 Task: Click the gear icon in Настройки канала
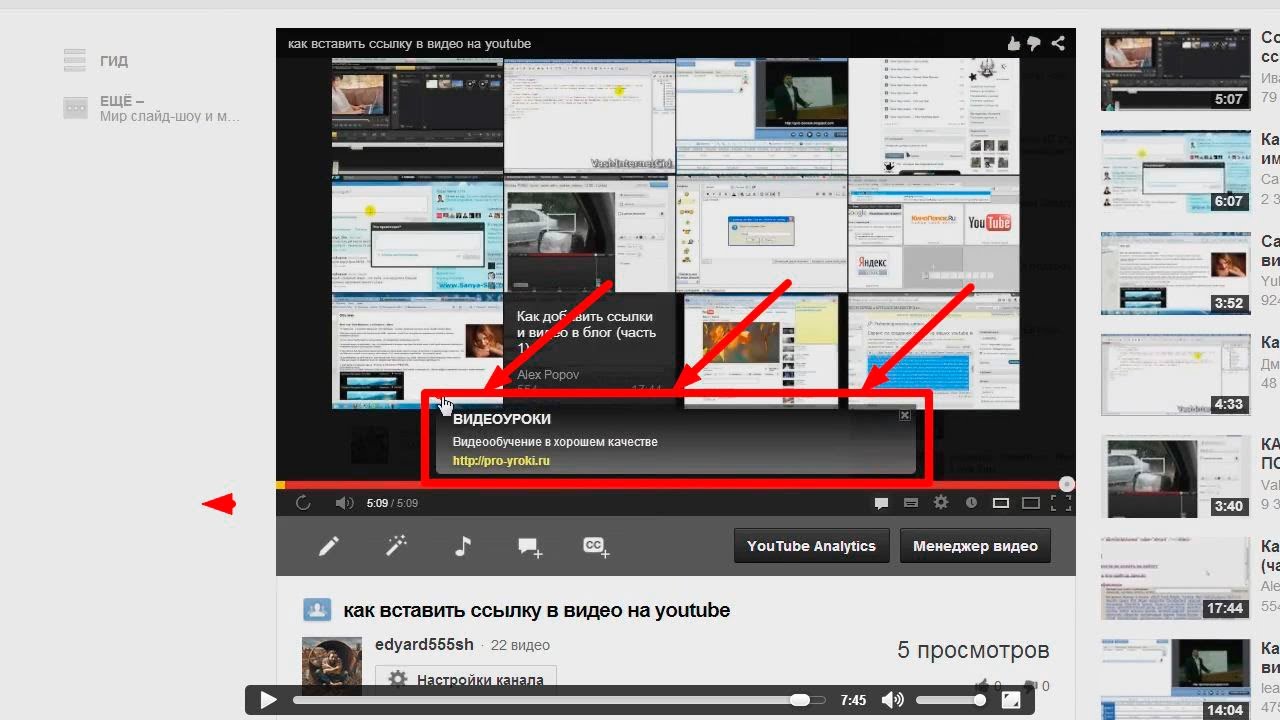pyautogui.click(x=398, y=680)
